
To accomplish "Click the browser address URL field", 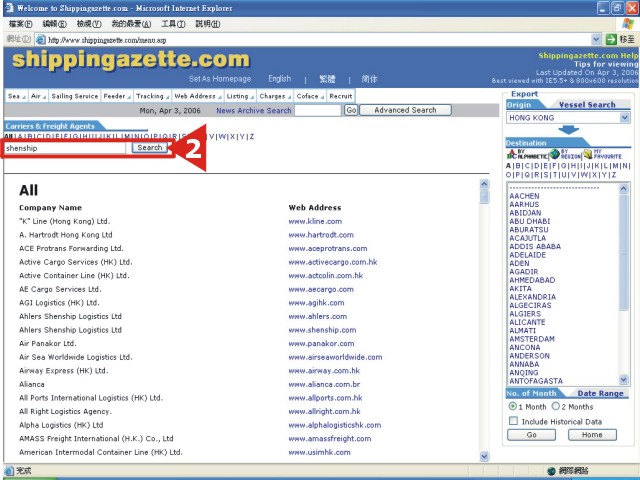I will (318, 40).
